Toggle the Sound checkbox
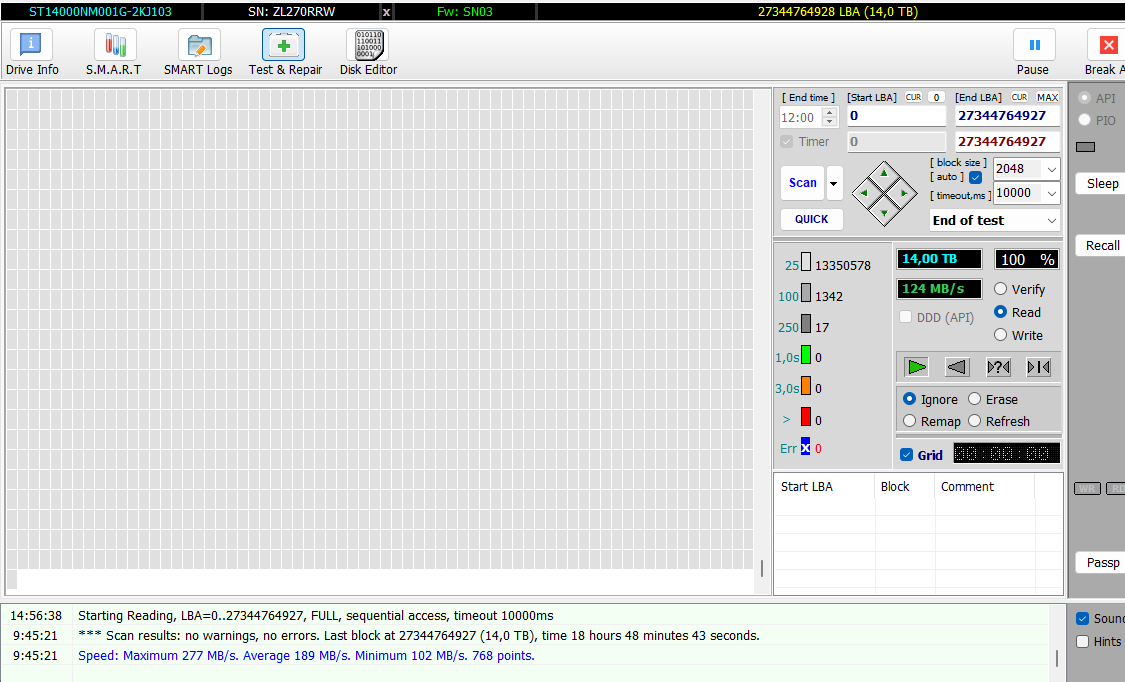 coord(1083,618)
